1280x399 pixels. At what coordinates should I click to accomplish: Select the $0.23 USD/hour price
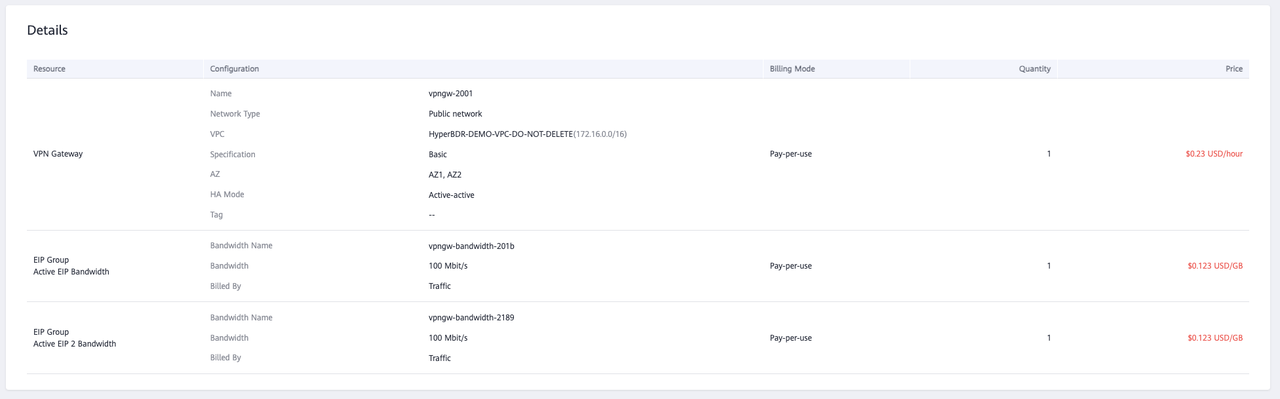coord(1214,154)
